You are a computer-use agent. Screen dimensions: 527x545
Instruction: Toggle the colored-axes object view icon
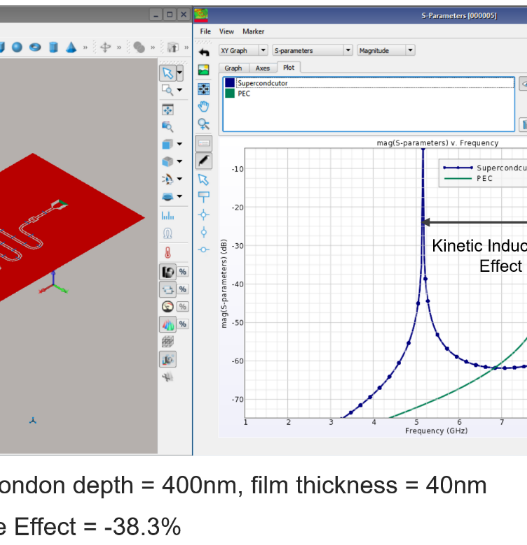tap(168, 359)
